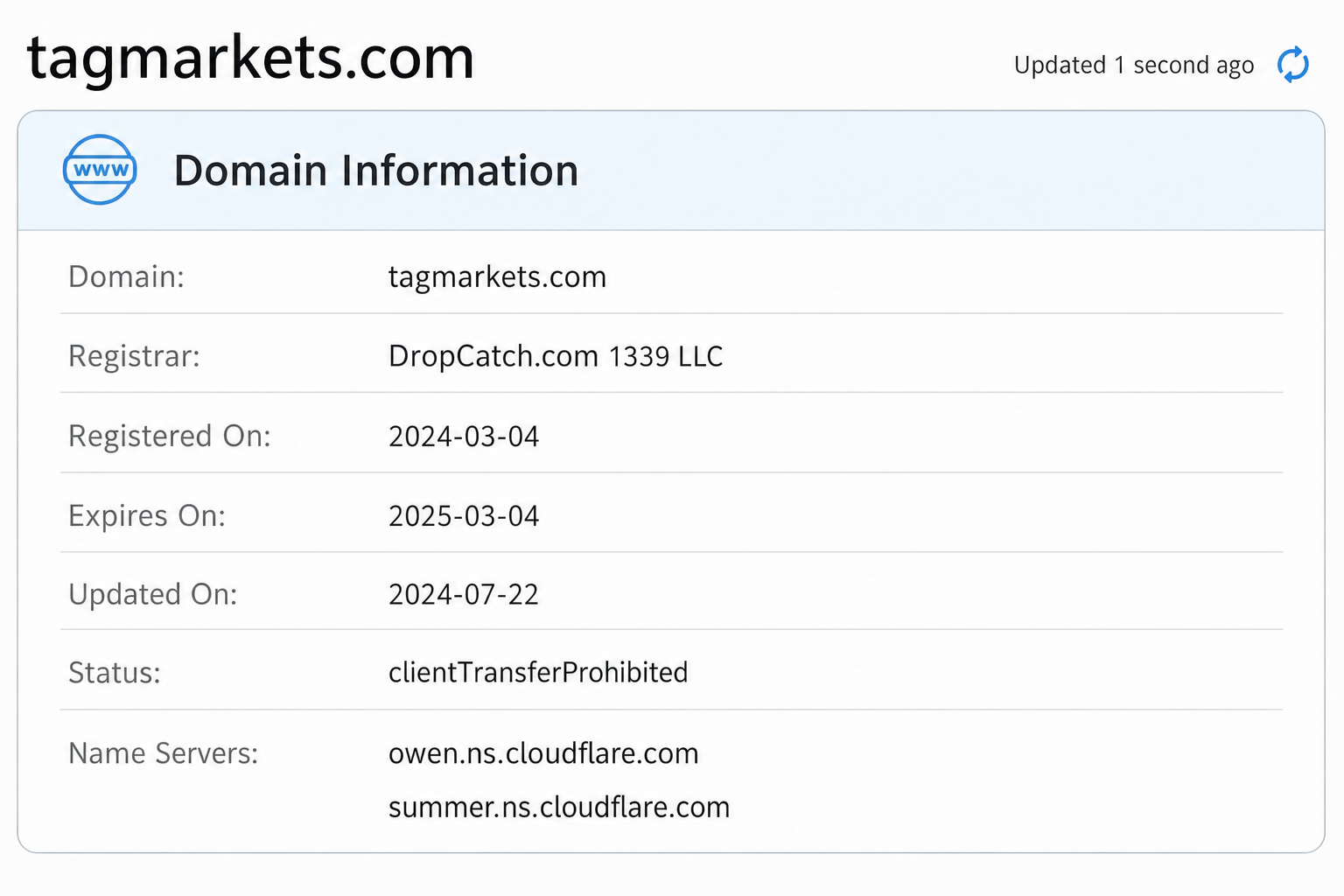Click the Registrar: label
Image resolution: width=1344 pixels, height=896 pixels.
(134, 356)
